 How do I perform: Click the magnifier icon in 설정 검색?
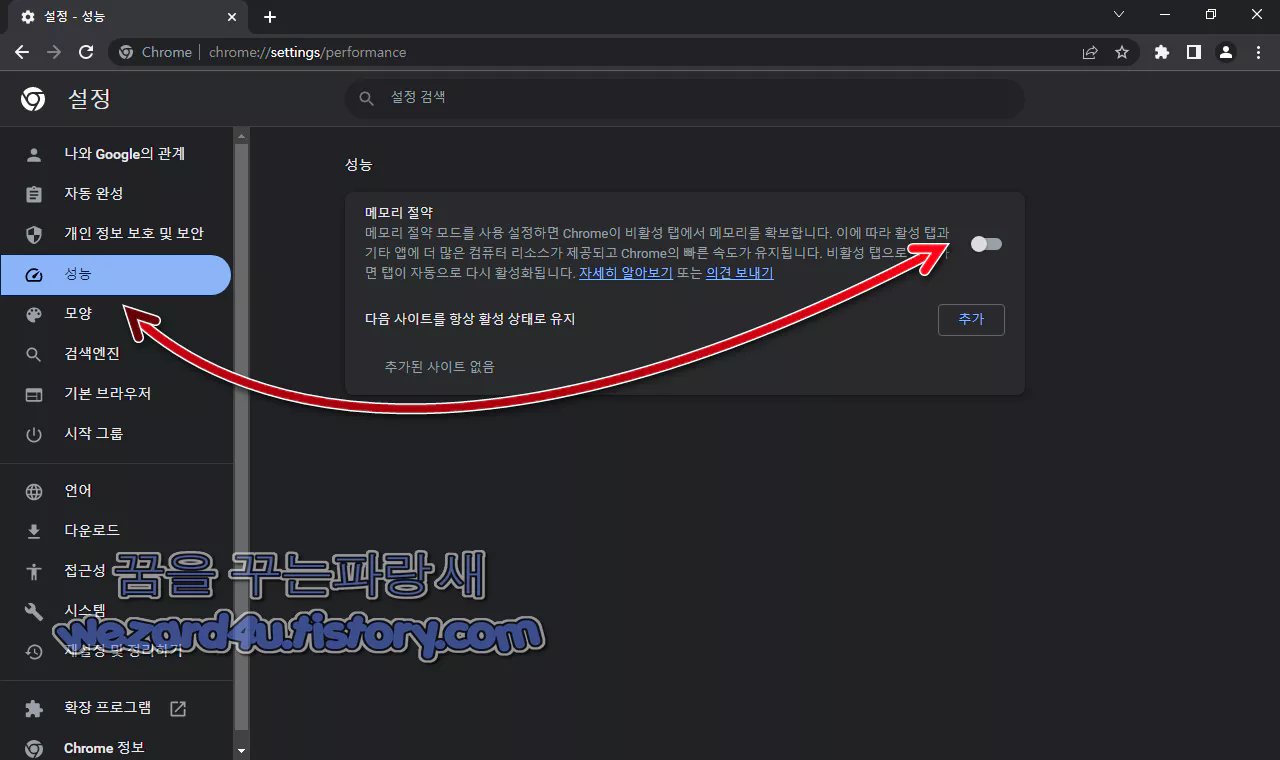tap(367, 98)
